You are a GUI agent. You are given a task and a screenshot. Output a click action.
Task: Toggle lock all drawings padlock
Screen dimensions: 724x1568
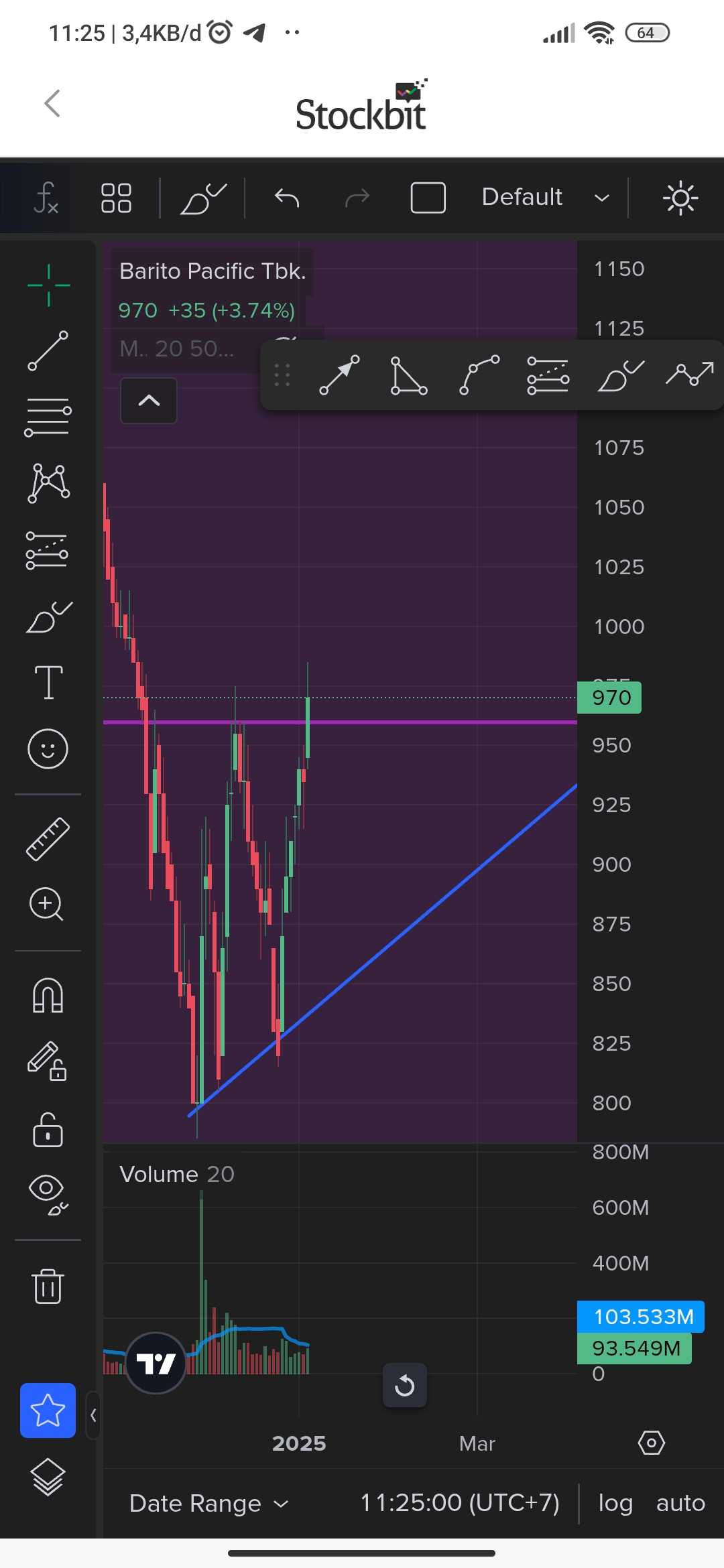(48, 1130)
